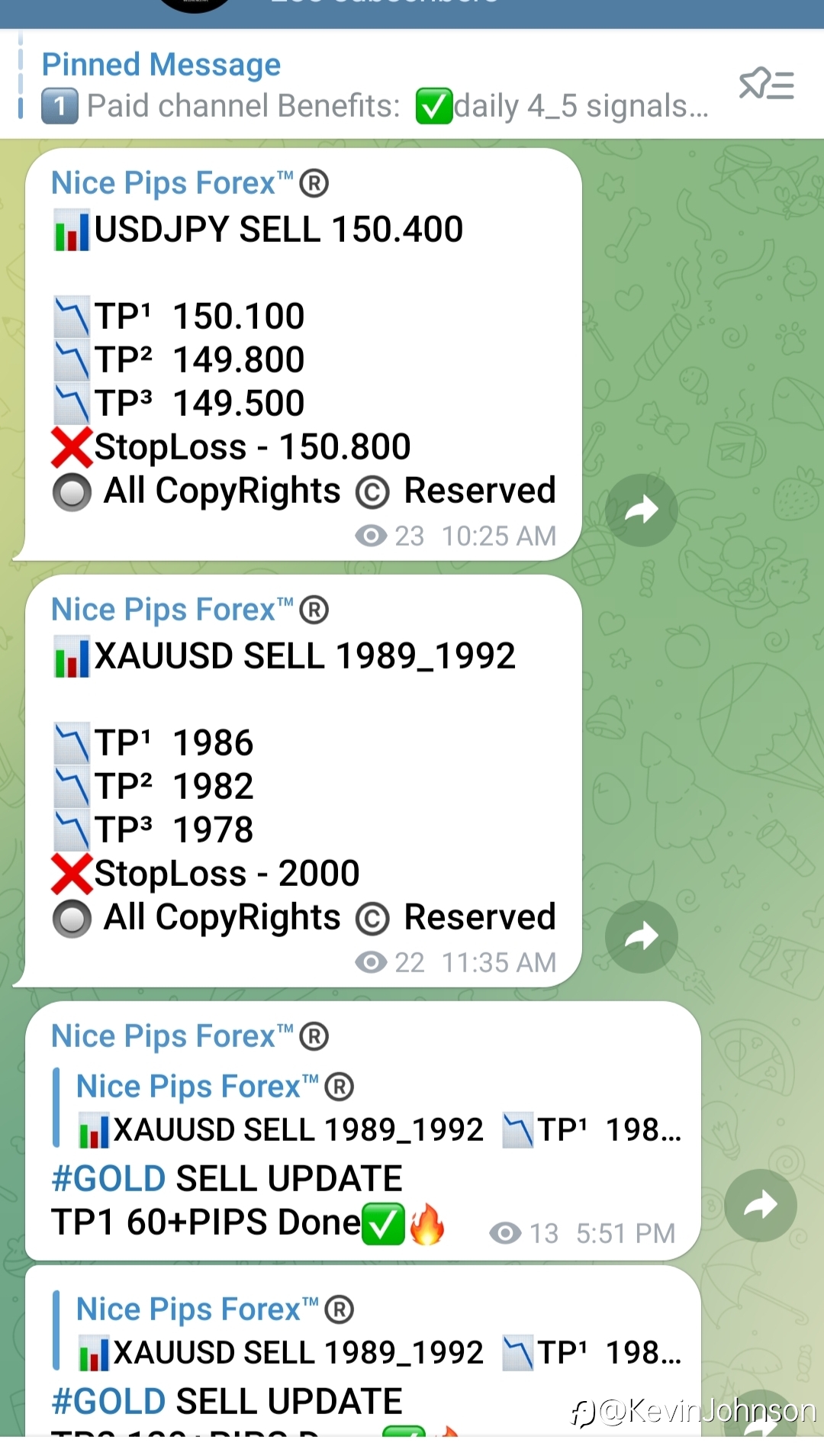Tap the 10:25 AM timestamp

pos(499,536)
